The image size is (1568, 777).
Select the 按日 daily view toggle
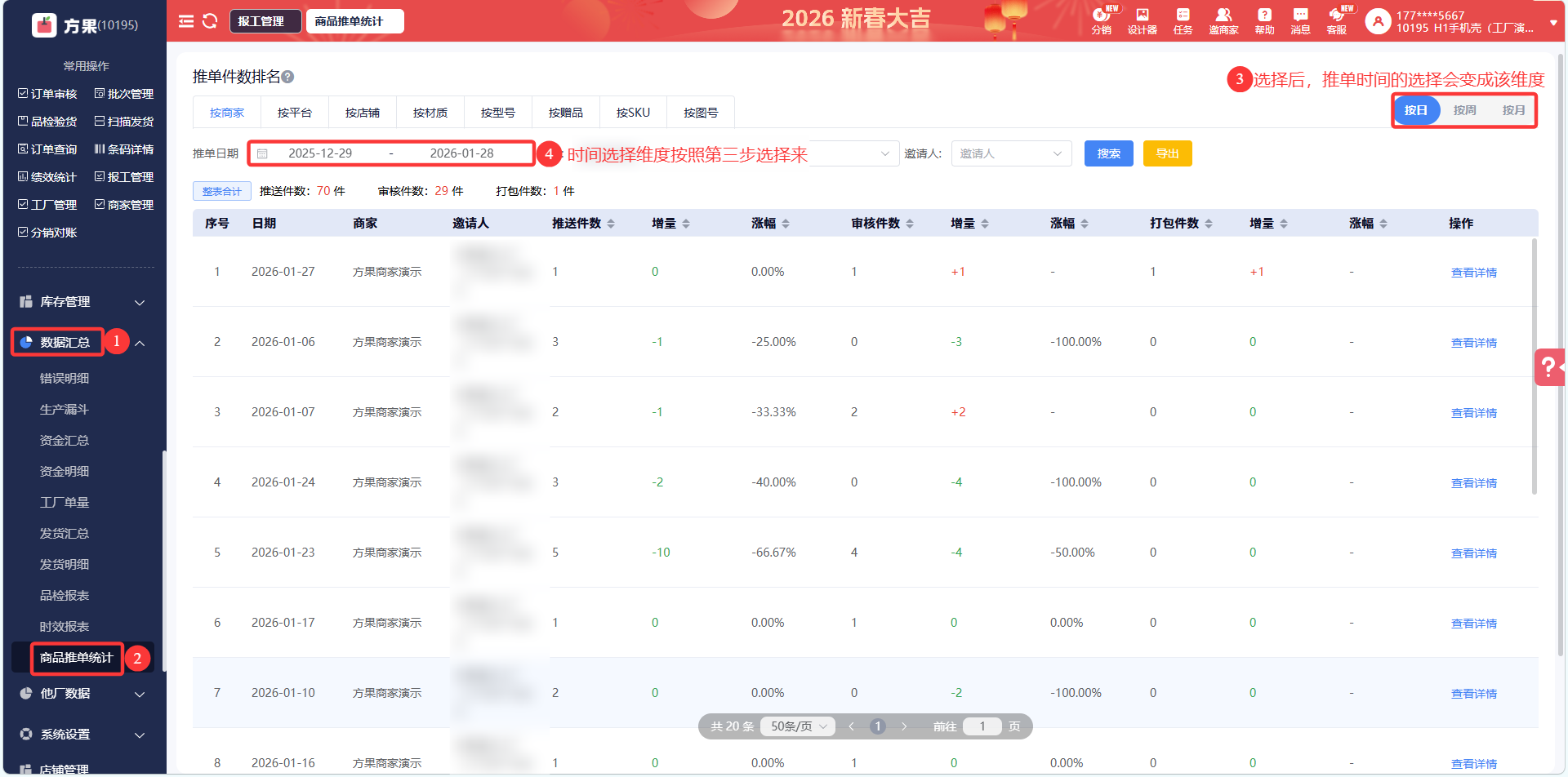(x=1415, y=110)
